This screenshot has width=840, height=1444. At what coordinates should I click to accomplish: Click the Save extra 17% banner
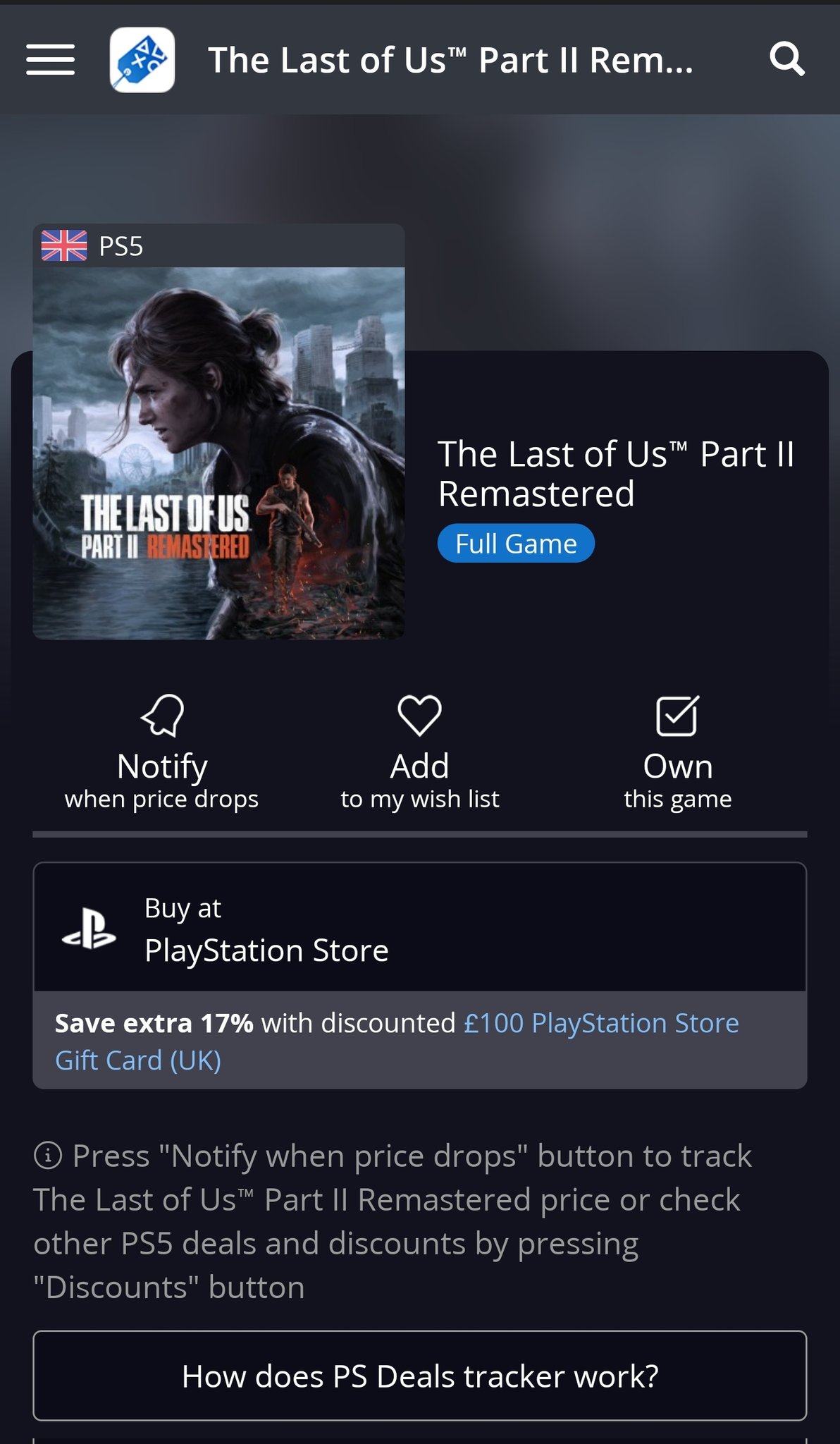coord(420,1041)
